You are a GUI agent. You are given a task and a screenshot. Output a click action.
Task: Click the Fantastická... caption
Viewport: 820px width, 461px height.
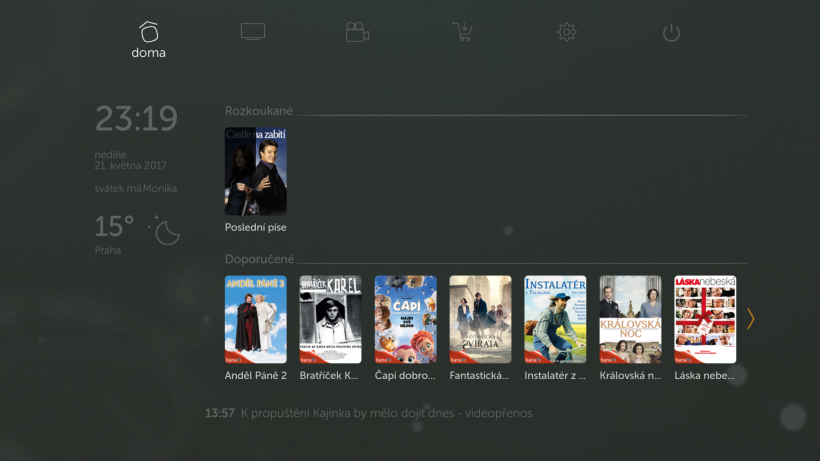coord(479,375)
